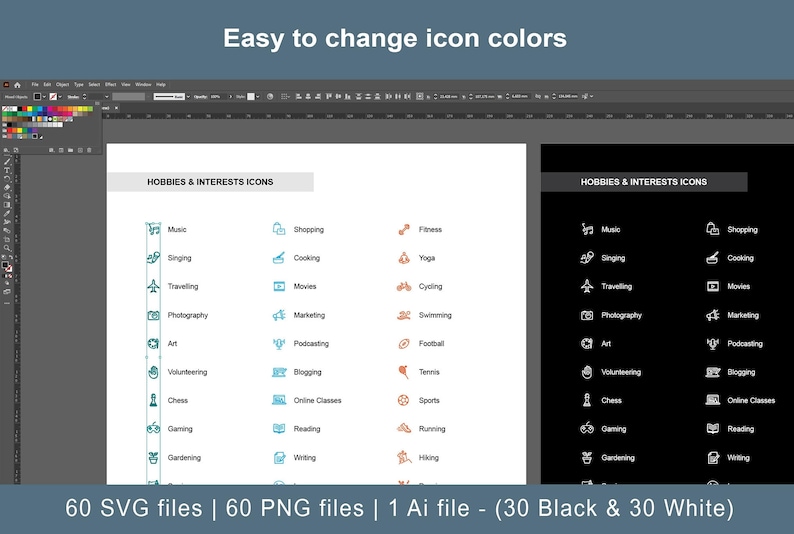
Task: Select the Artboard tool
Action: tap(7, 239)
